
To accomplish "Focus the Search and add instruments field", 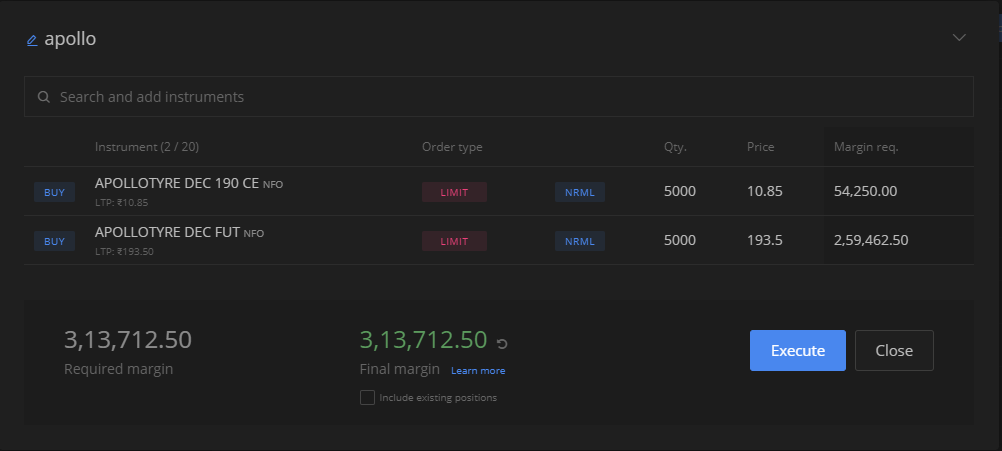I will [498, 96].
